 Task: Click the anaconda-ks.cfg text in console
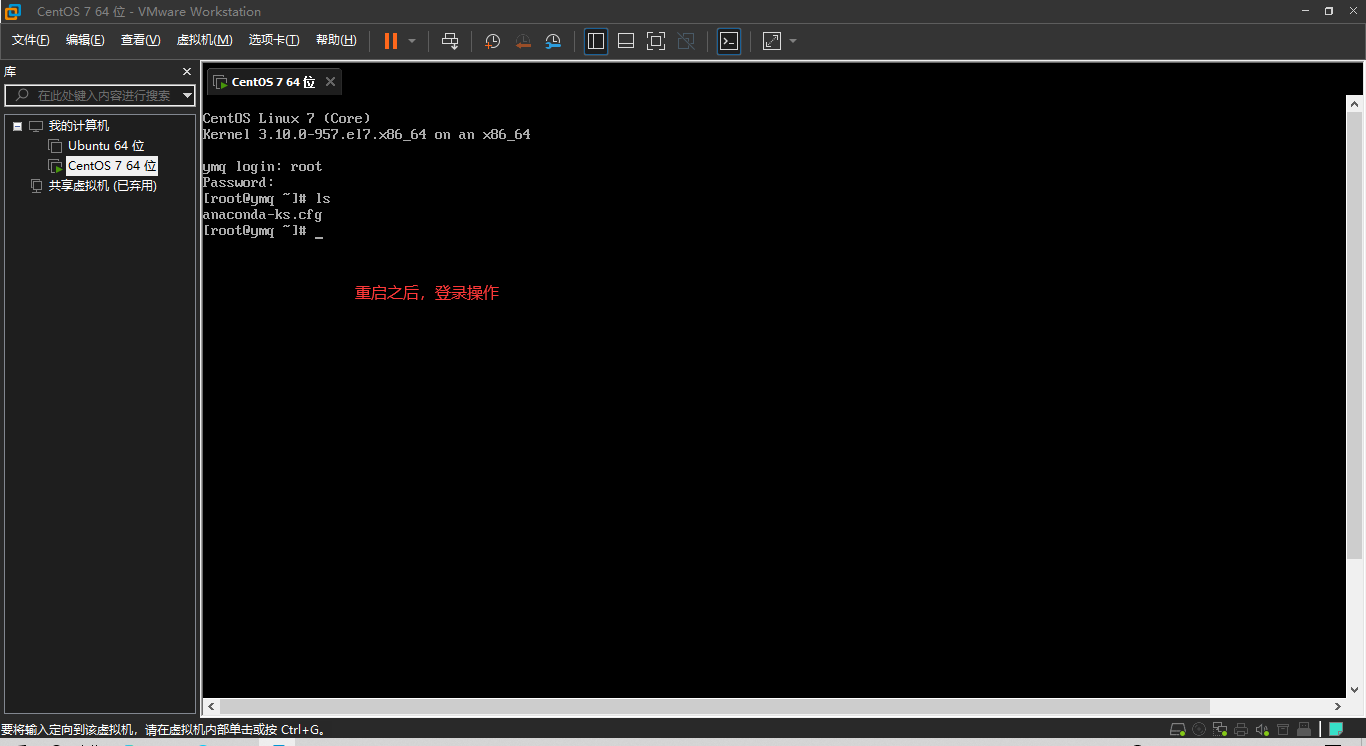coord(262,215)
